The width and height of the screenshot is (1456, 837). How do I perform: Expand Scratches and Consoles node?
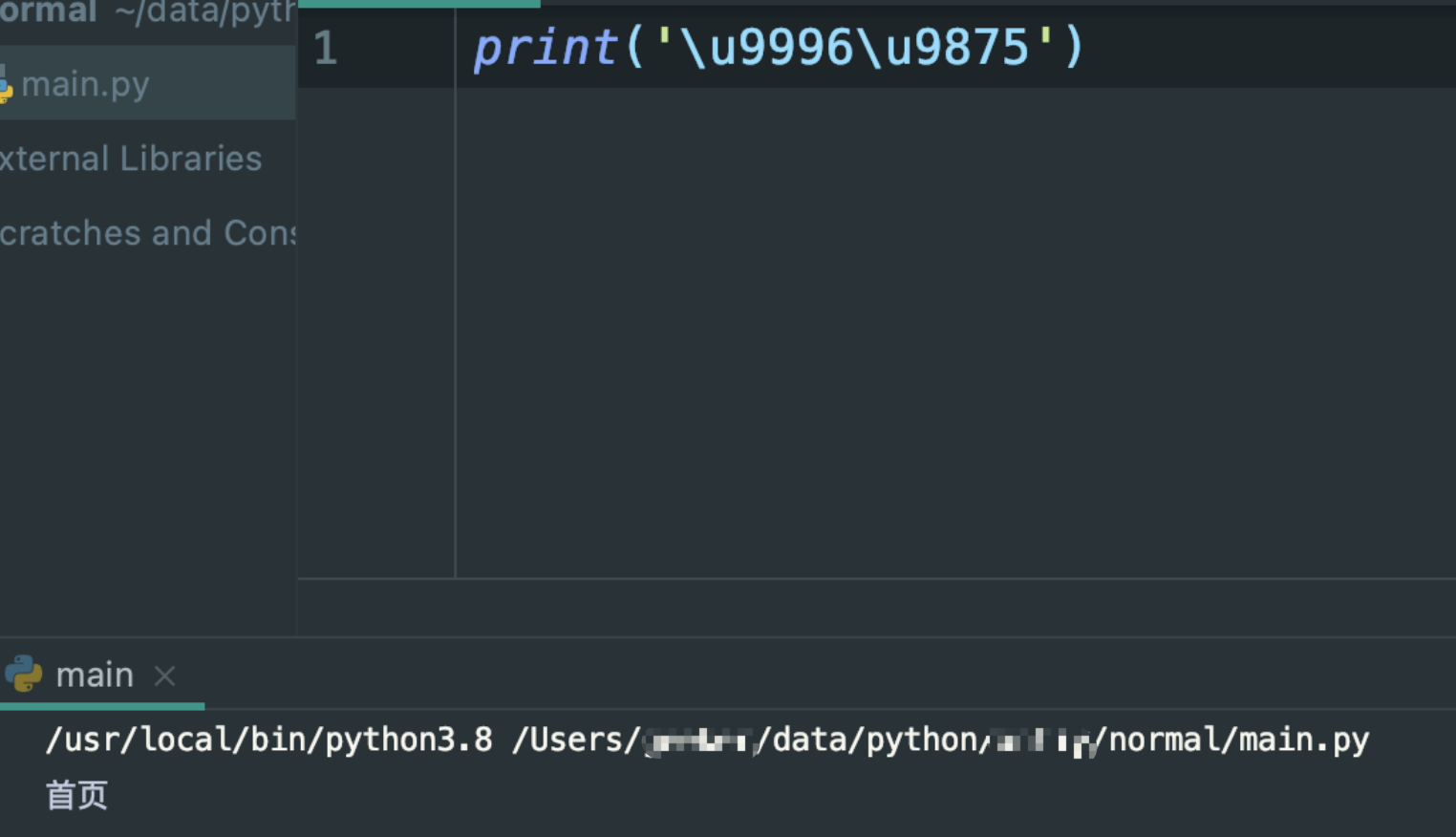tap(148, 233)
